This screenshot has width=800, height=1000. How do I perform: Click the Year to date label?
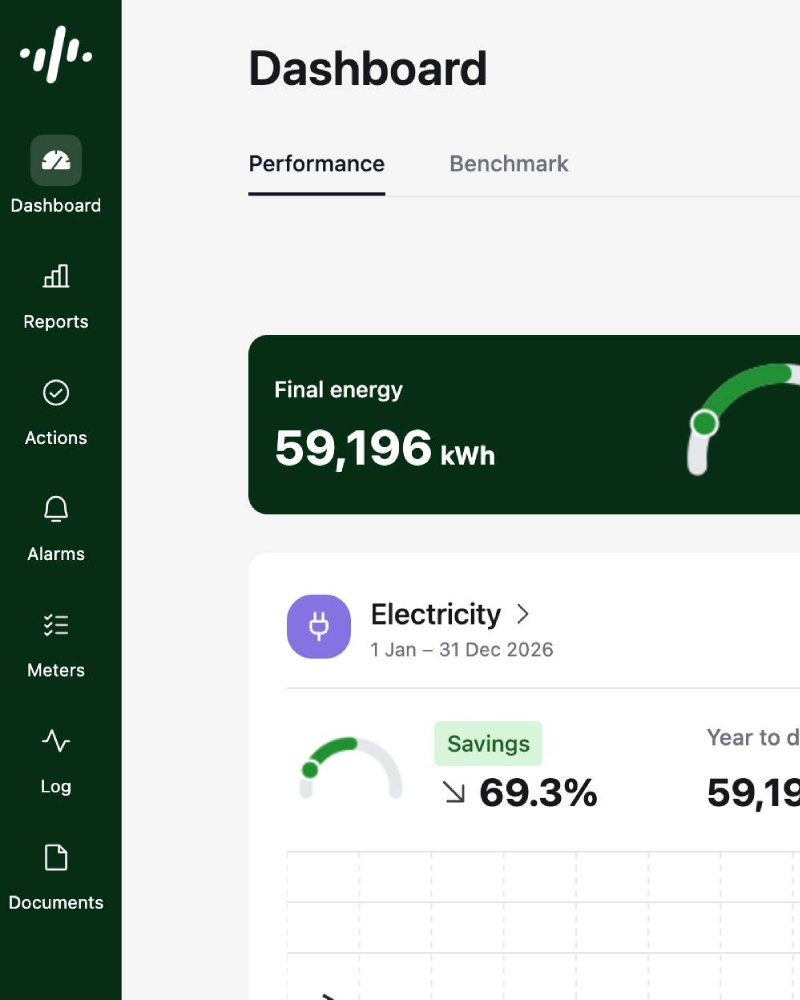pyautogui.click(x=752, y=738)
